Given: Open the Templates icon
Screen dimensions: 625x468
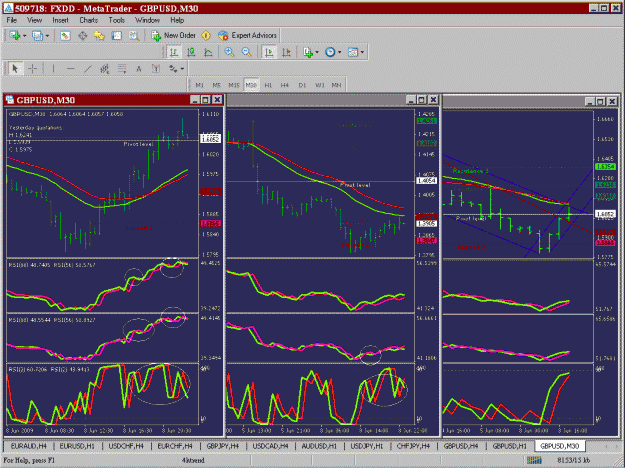Looking at the screenshot, I should tap(353, 52).
